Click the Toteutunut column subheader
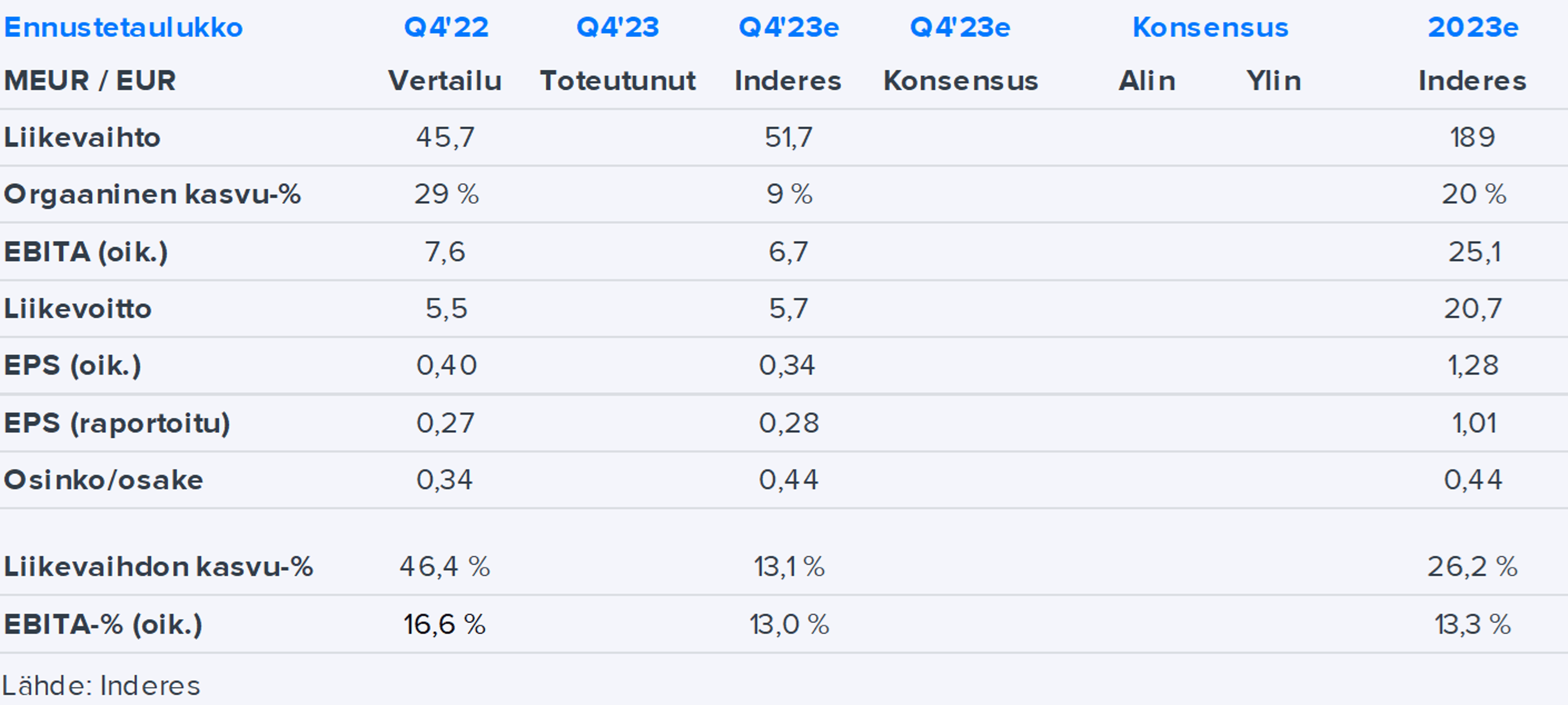This screenshot has height=705, width=1568. coord(617,81)
